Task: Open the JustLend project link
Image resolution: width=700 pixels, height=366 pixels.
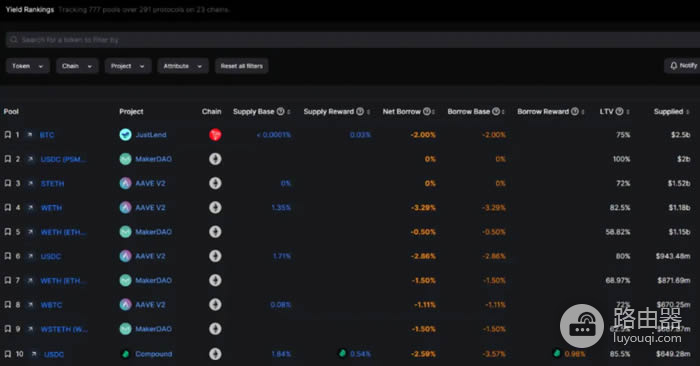Action: pos(151,135)
